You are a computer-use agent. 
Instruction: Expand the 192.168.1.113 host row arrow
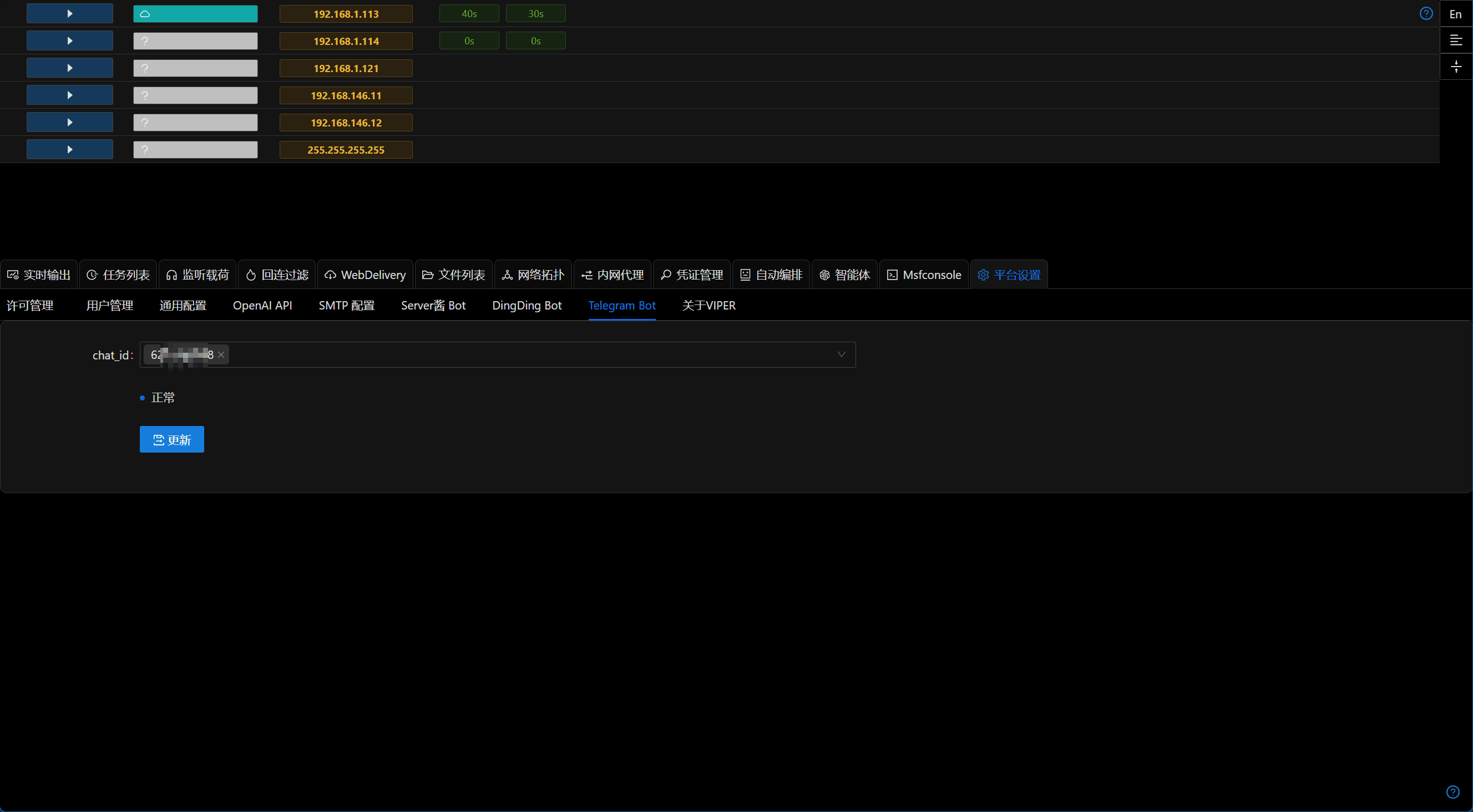(70, 14)
